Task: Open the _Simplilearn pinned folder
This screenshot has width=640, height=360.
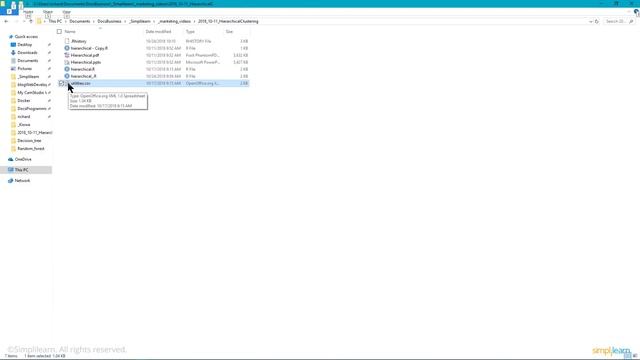Action: point(28,77)
